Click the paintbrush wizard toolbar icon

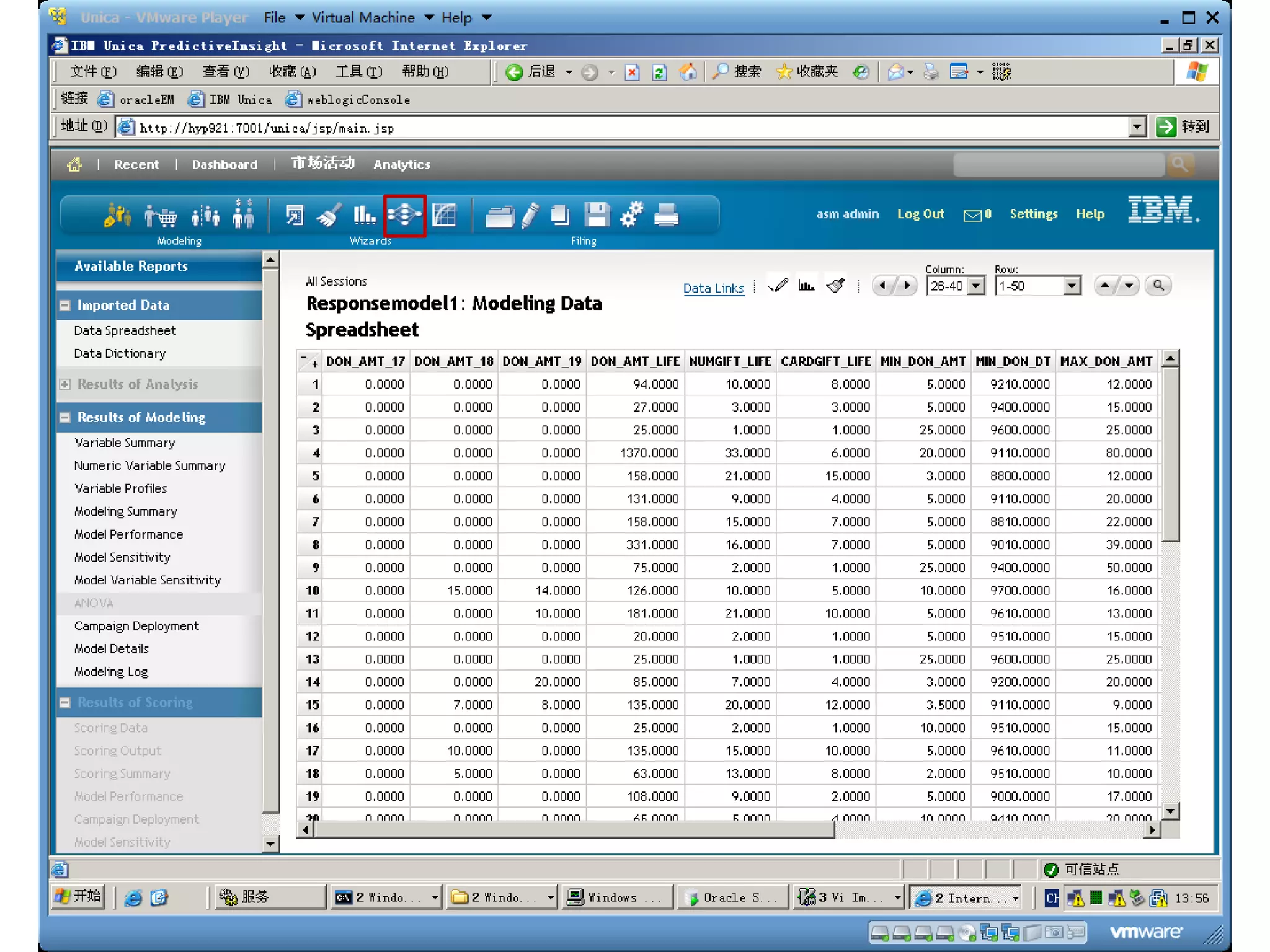point(328,216)
